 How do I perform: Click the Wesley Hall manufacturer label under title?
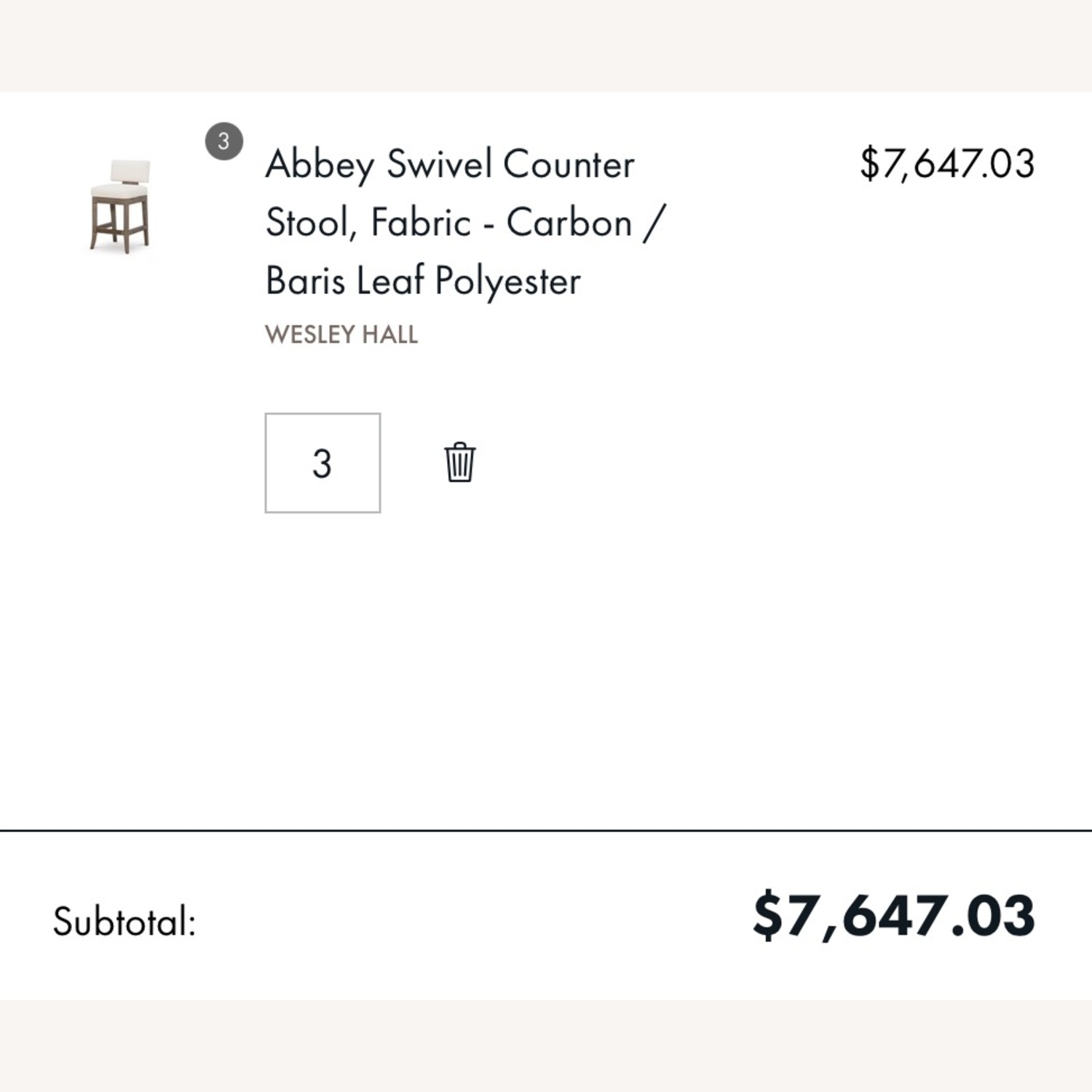[341, 334]
